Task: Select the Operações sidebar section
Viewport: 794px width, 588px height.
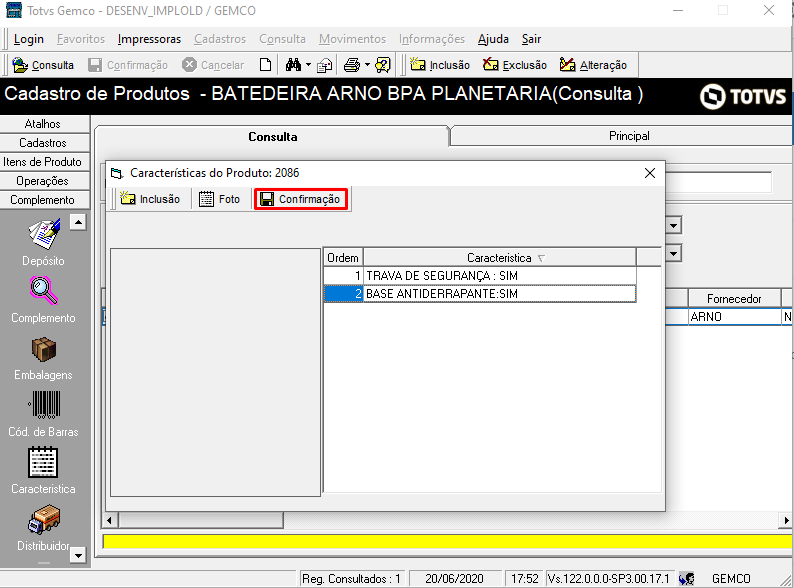Action: [x=45, y=181]
